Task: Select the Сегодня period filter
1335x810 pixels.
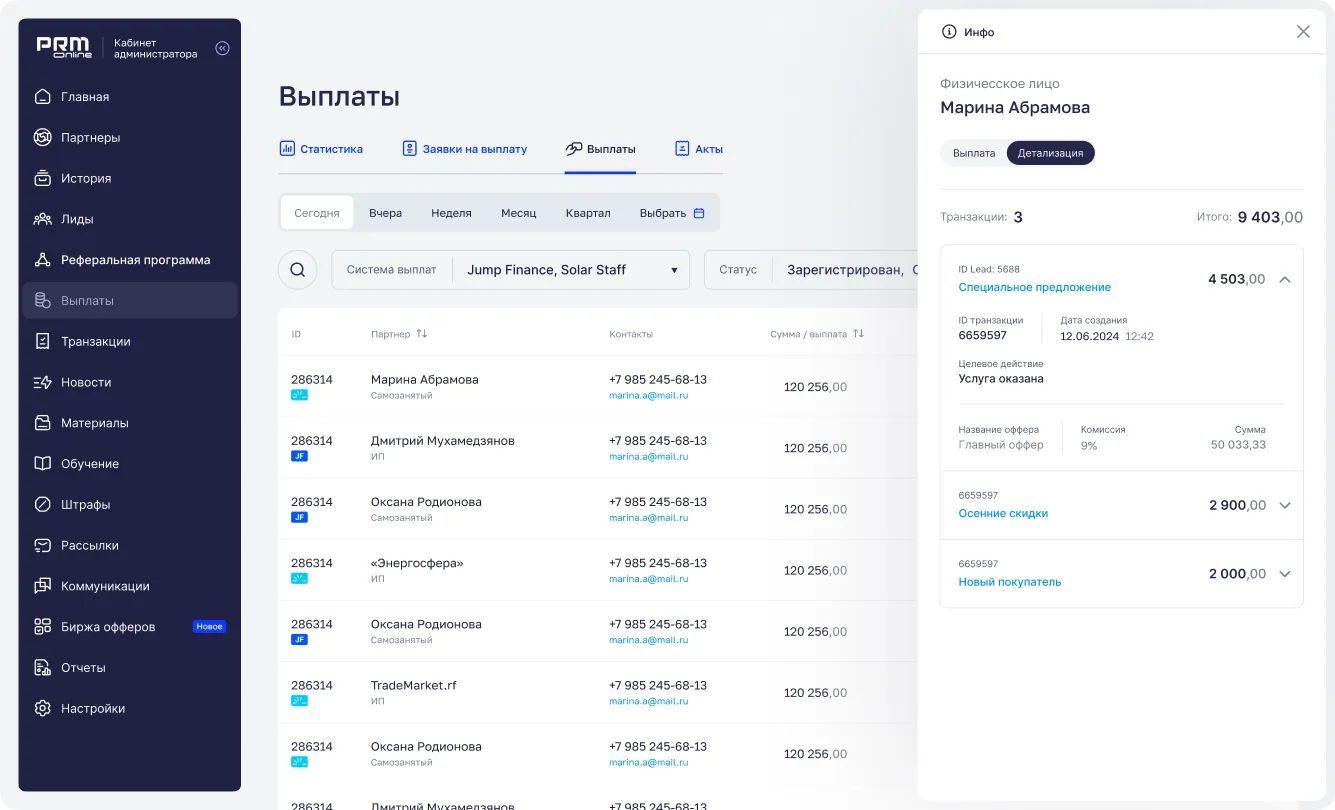Action: pyautogui.click(x=317, y=213)
